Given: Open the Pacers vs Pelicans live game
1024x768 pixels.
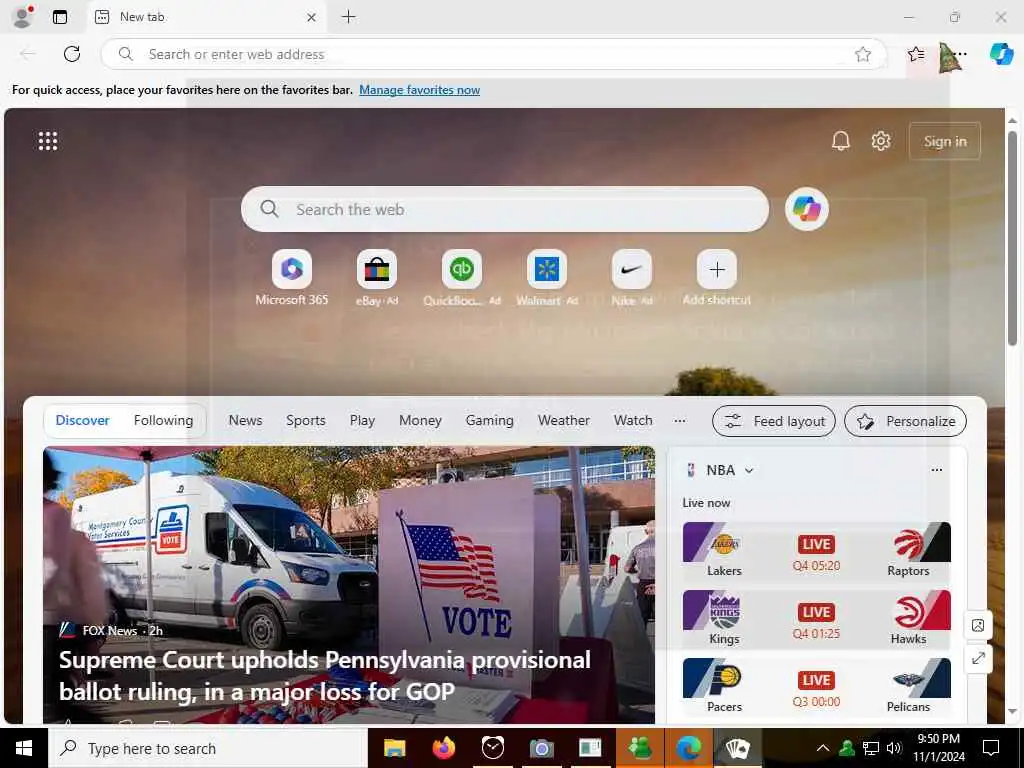Looking at the screenshot, I should pos(816,686).
